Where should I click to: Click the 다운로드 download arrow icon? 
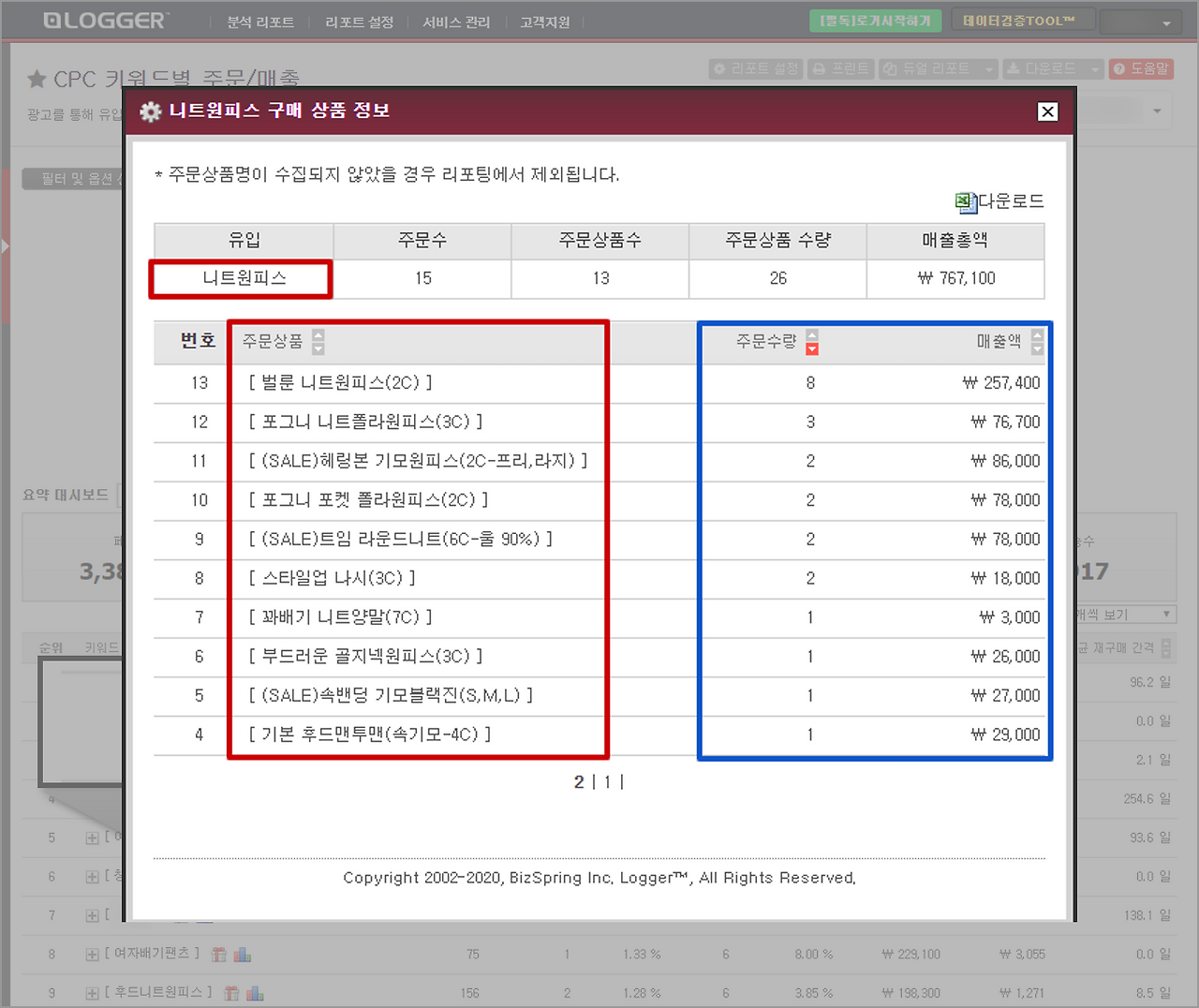pos(1015,68)
